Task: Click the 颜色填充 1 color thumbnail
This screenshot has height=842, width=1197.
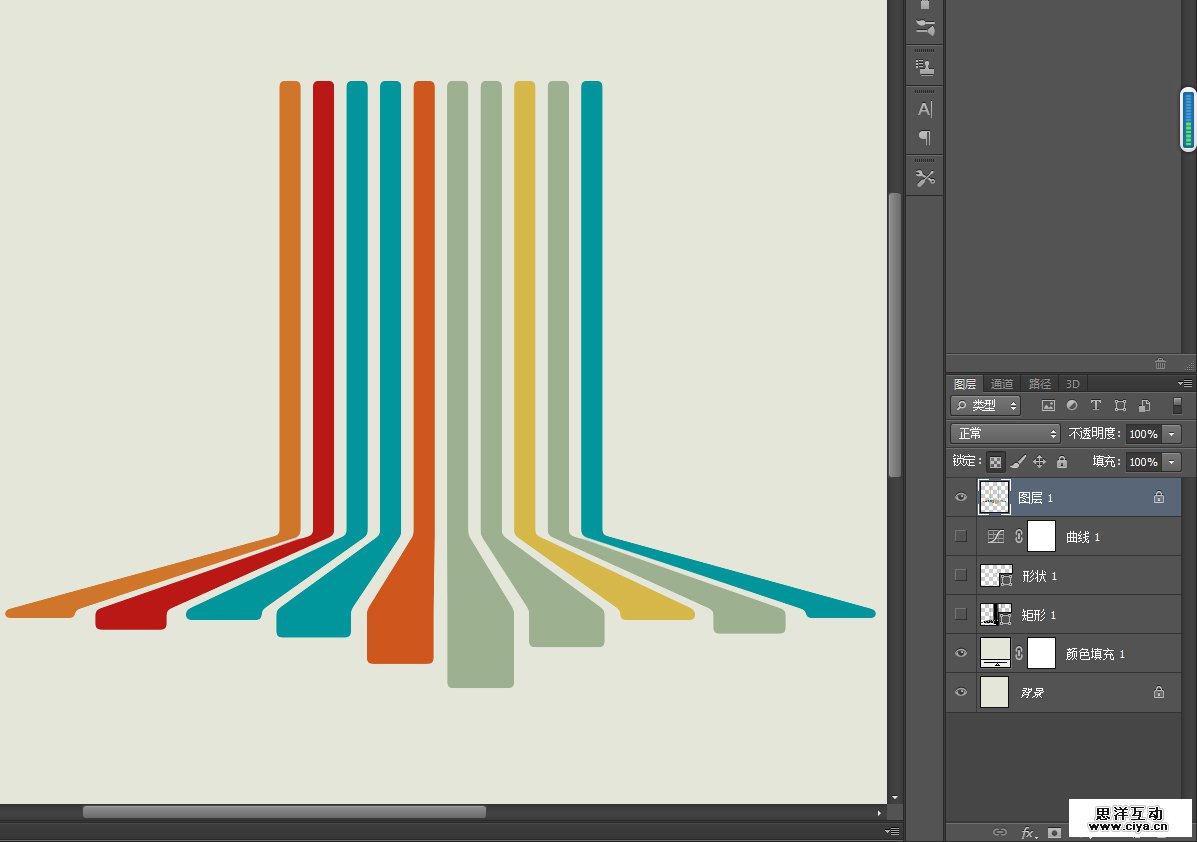Action: point(995,653)
